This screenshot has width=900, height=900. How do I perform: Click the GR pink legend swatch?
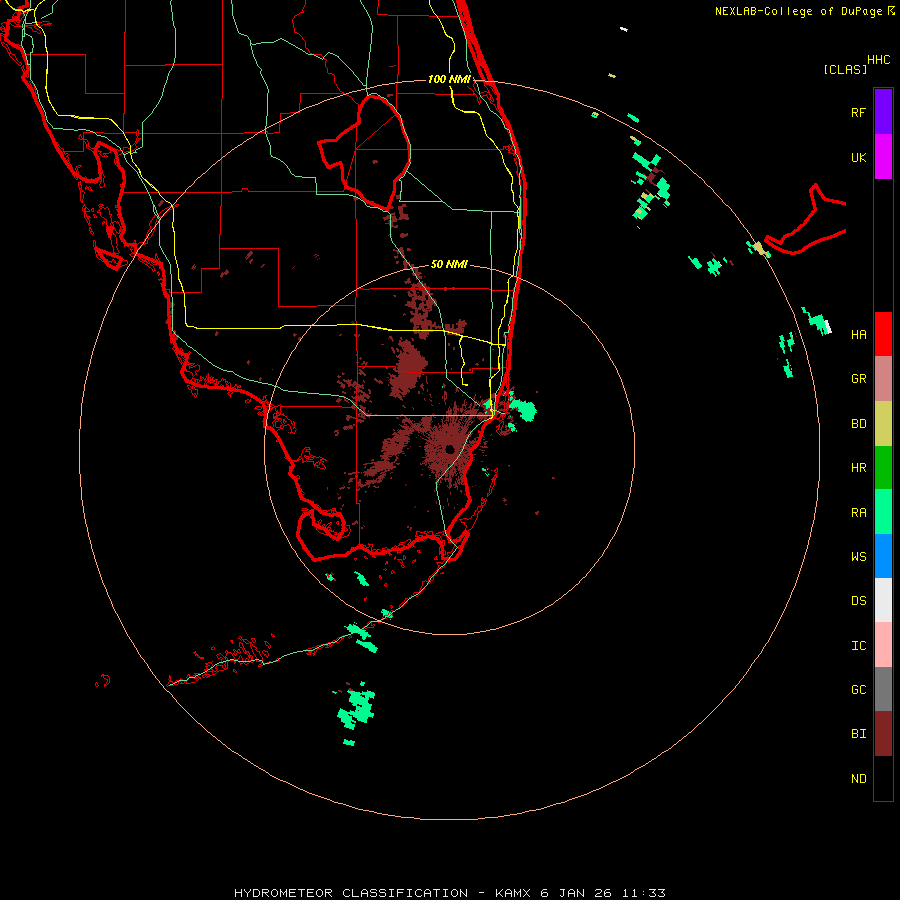(x=883, y=379)
